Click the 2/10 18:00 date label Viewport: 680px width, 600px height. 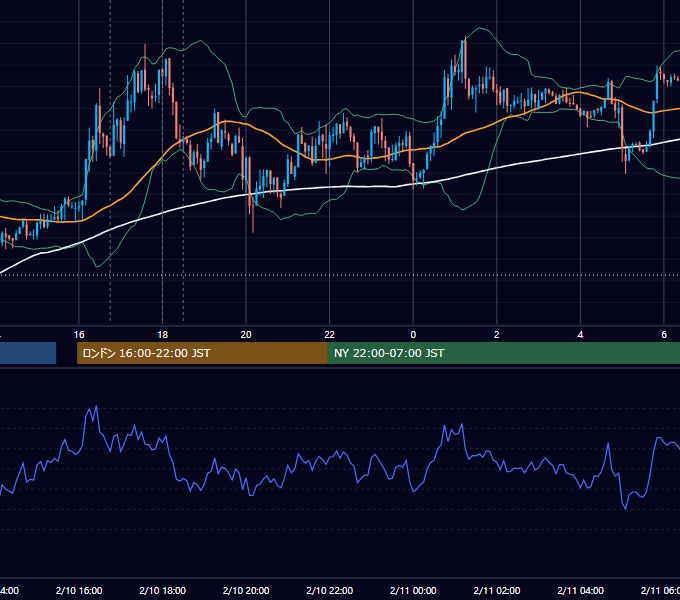(x=163, y=590)
